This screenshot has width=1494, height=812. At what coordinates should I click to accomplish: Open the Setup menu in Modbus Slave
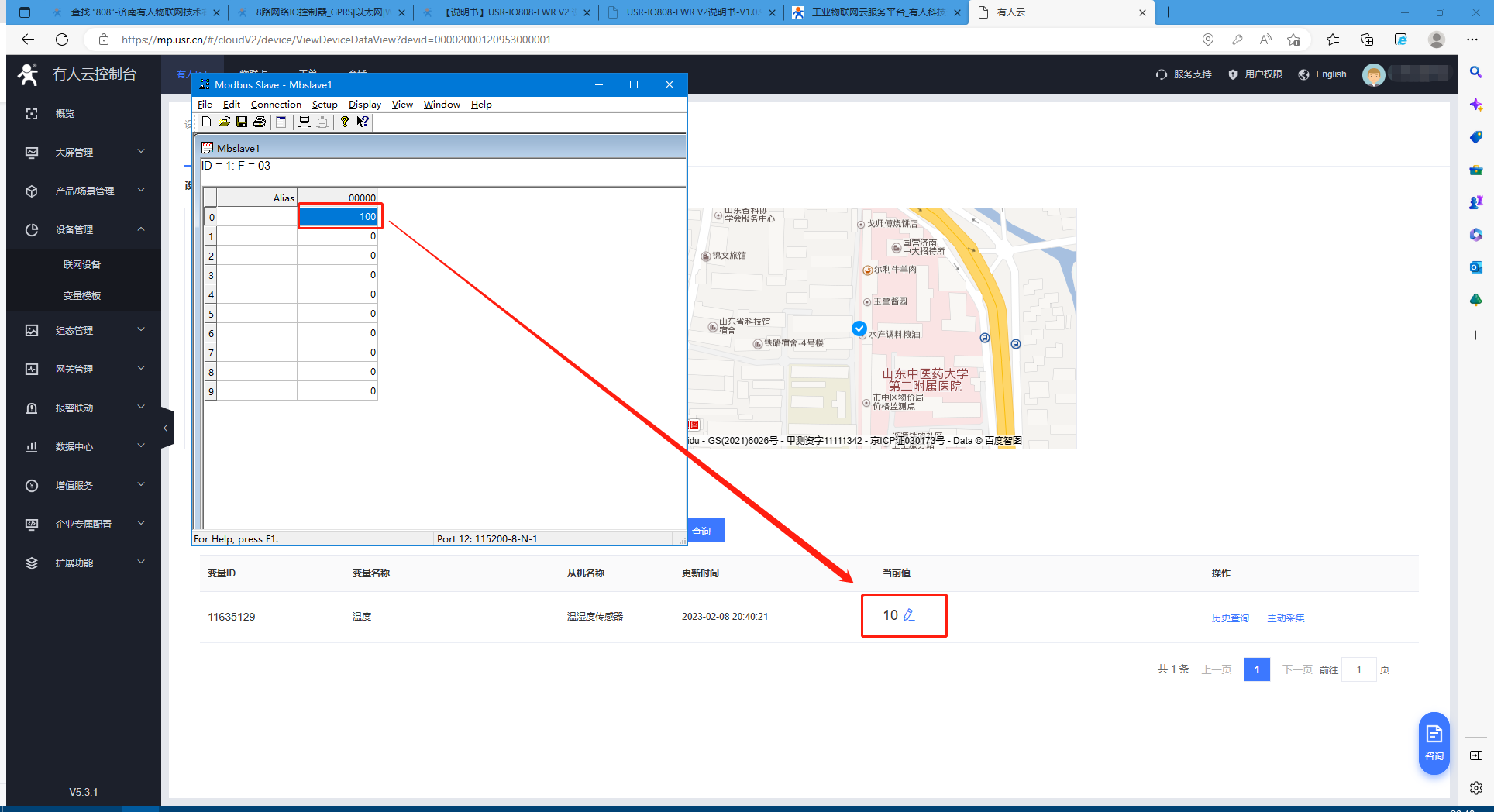click(x=325, y=105)
